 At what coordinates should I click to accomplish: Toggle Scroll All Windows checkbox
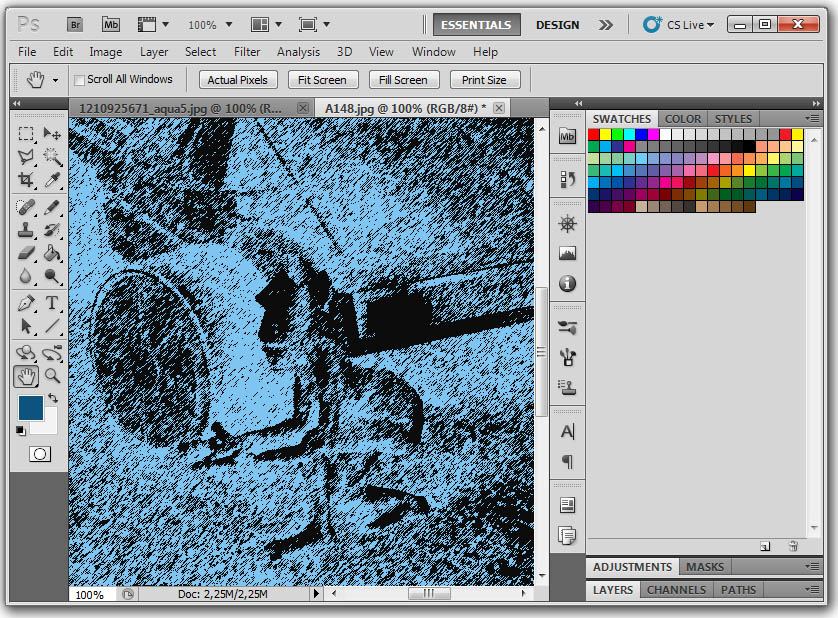79,80
